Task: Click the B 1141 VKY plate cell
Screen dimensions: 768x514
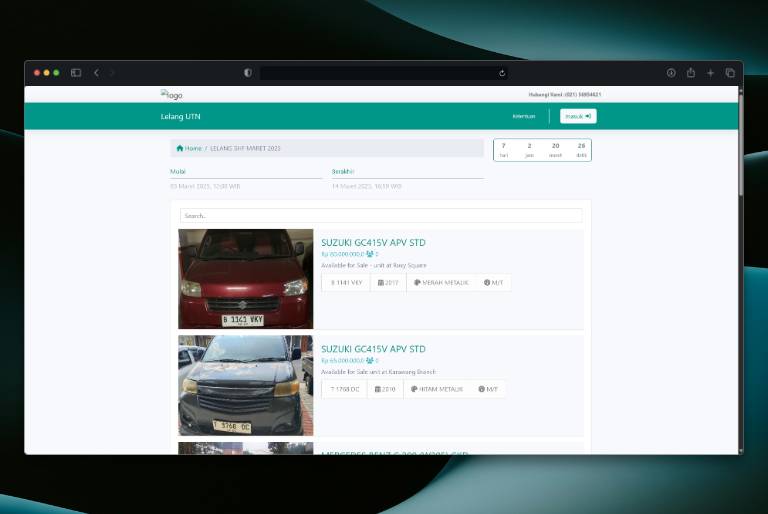Action: tap(346, 283)
